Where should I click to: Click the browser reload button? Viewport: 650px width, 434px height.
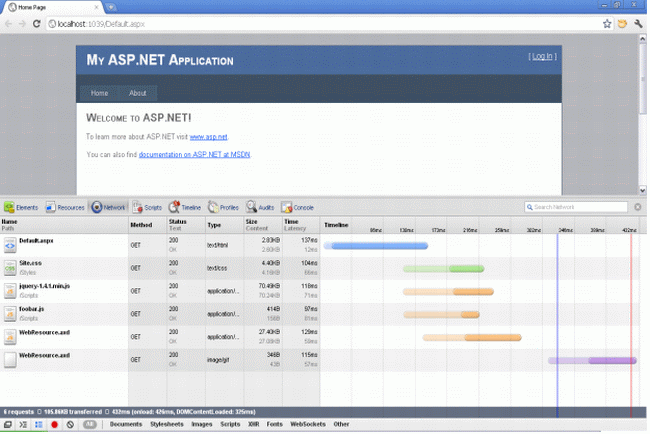(x=36, y=24)
